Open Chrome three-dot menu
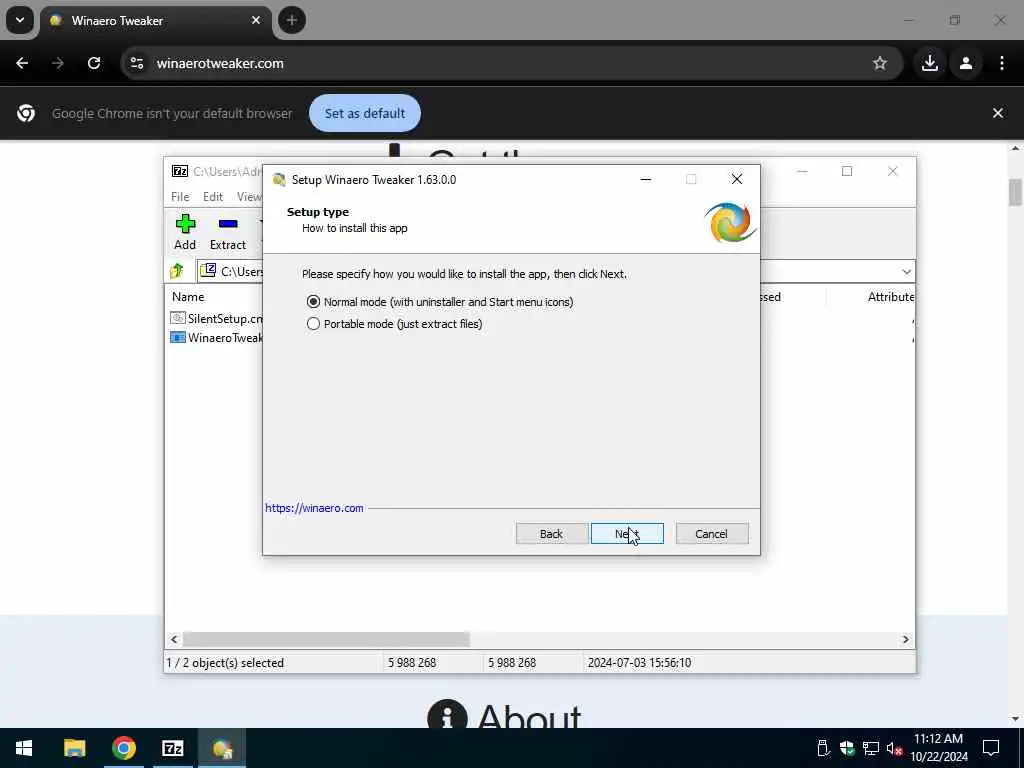Screen dimensions: 1024x768 click(x=1002, y=63)
